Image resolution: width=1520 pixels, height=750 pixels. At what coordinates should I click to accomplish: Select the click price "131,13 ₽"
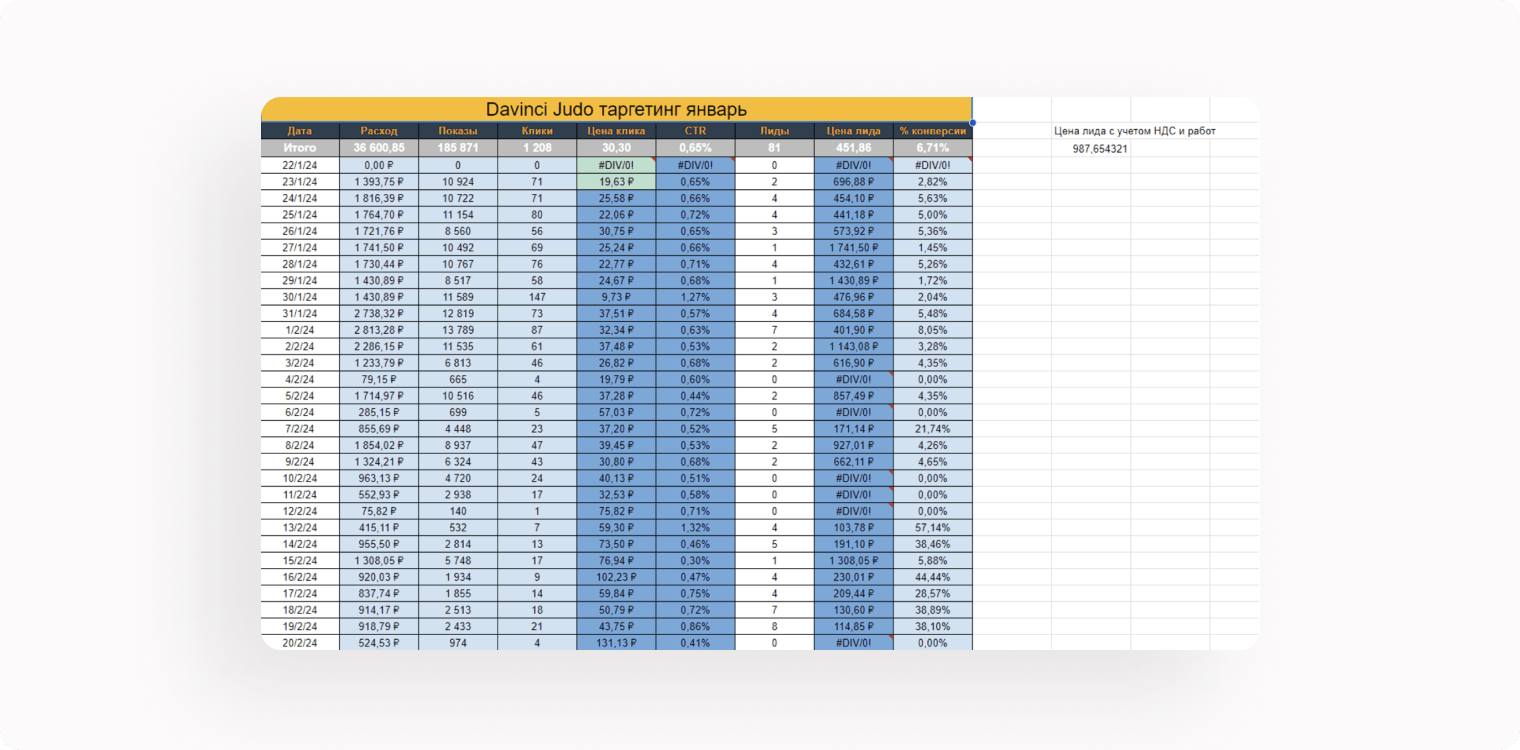616,643
